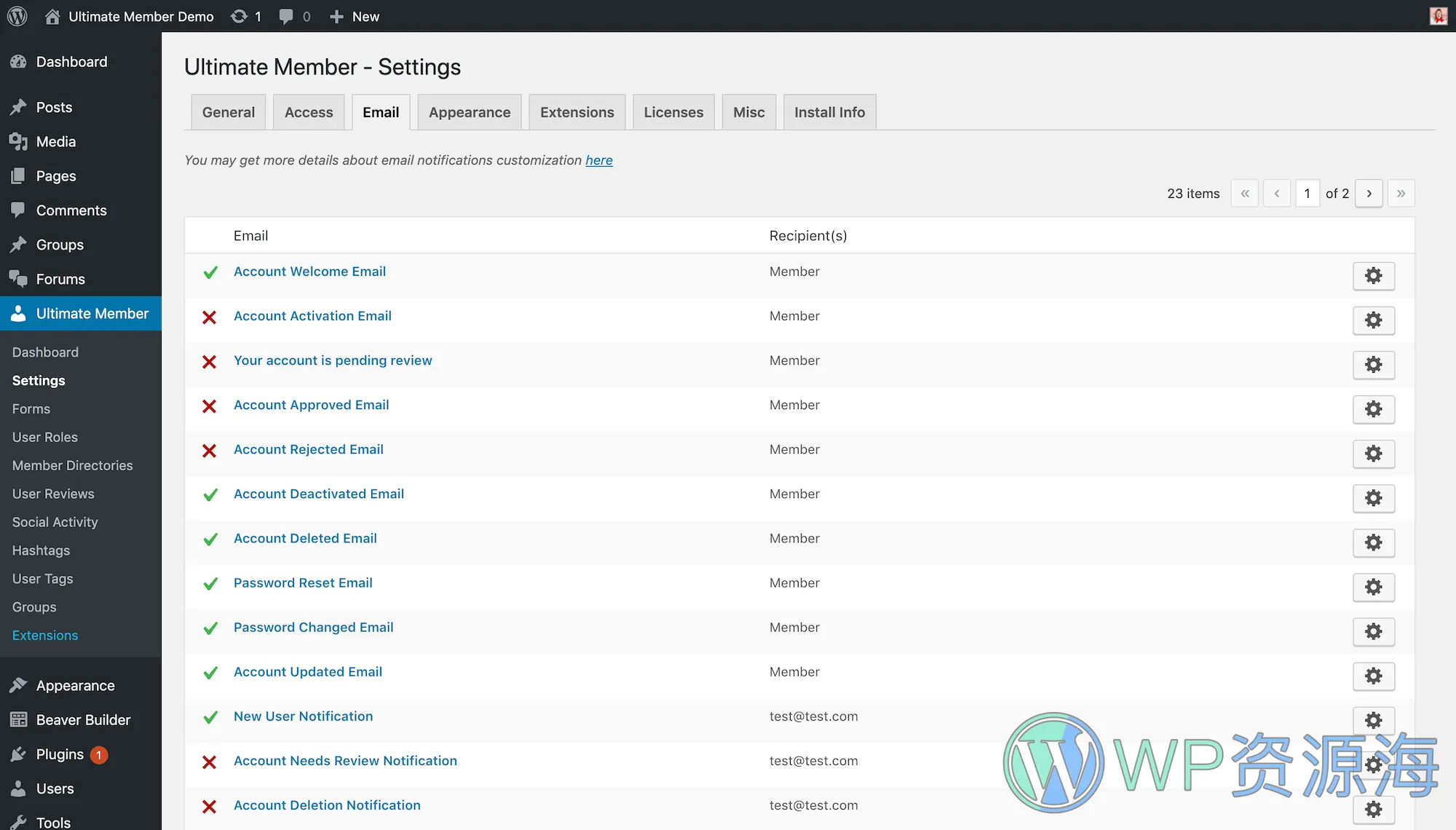
Task: Open Member Directories in sidebar submenu
Action: point(72,465)
